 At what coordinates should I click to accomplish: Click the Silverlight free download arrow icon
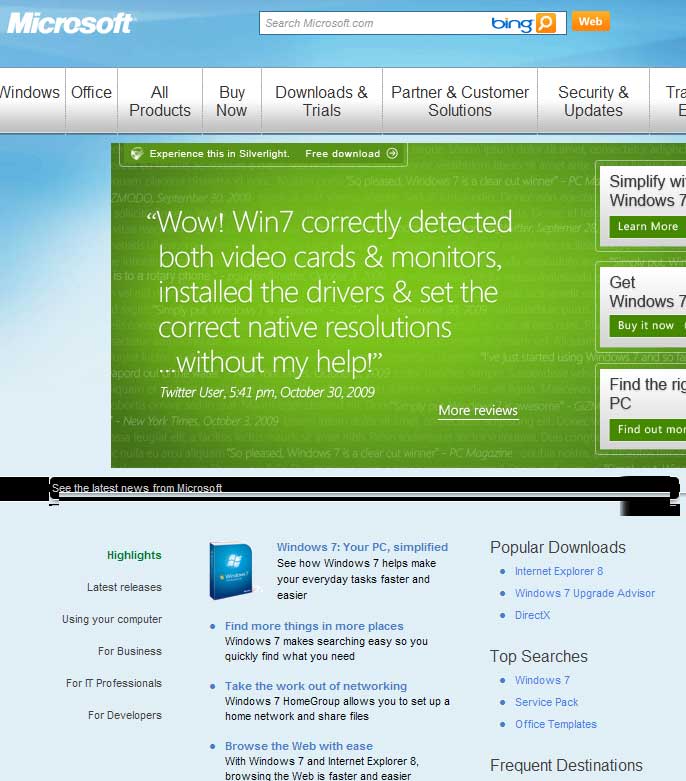click(x=392, y=154)
